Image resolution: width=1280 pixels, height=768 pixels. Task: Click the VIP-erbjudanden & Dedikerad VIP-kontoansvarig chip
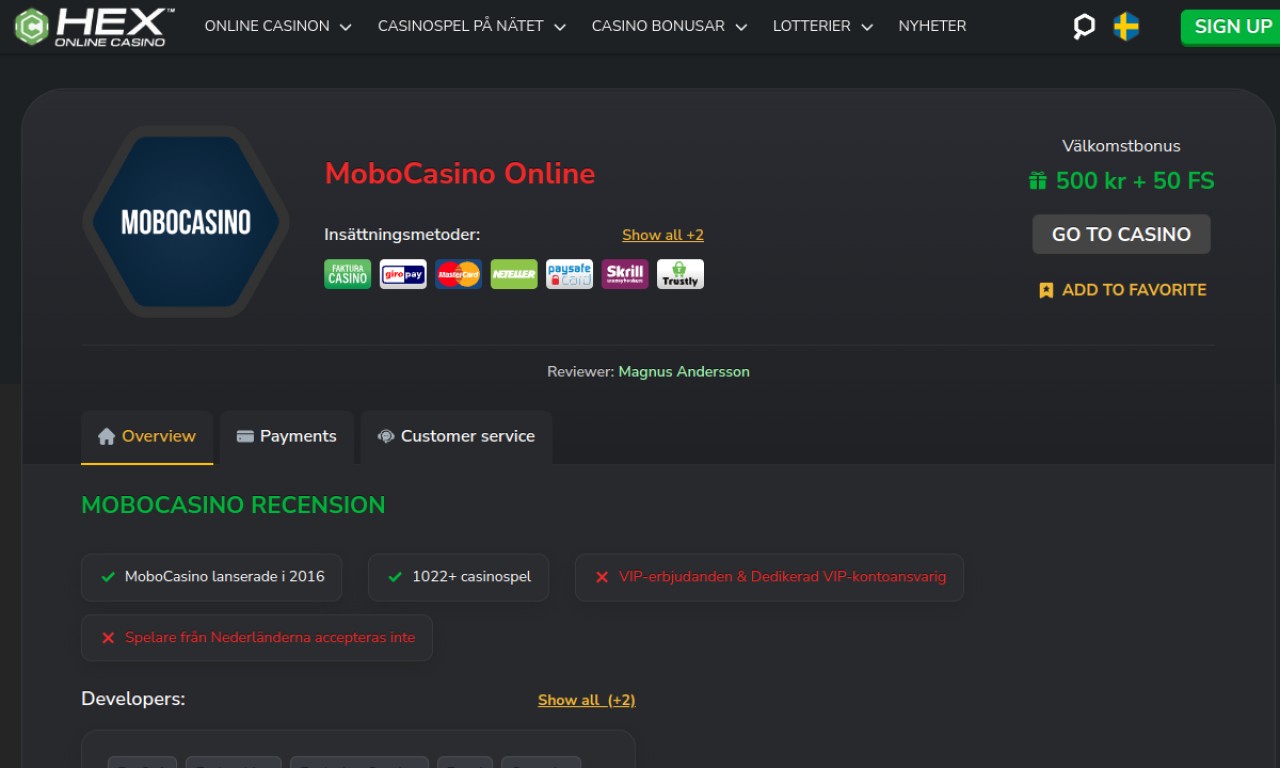[770, 577]
